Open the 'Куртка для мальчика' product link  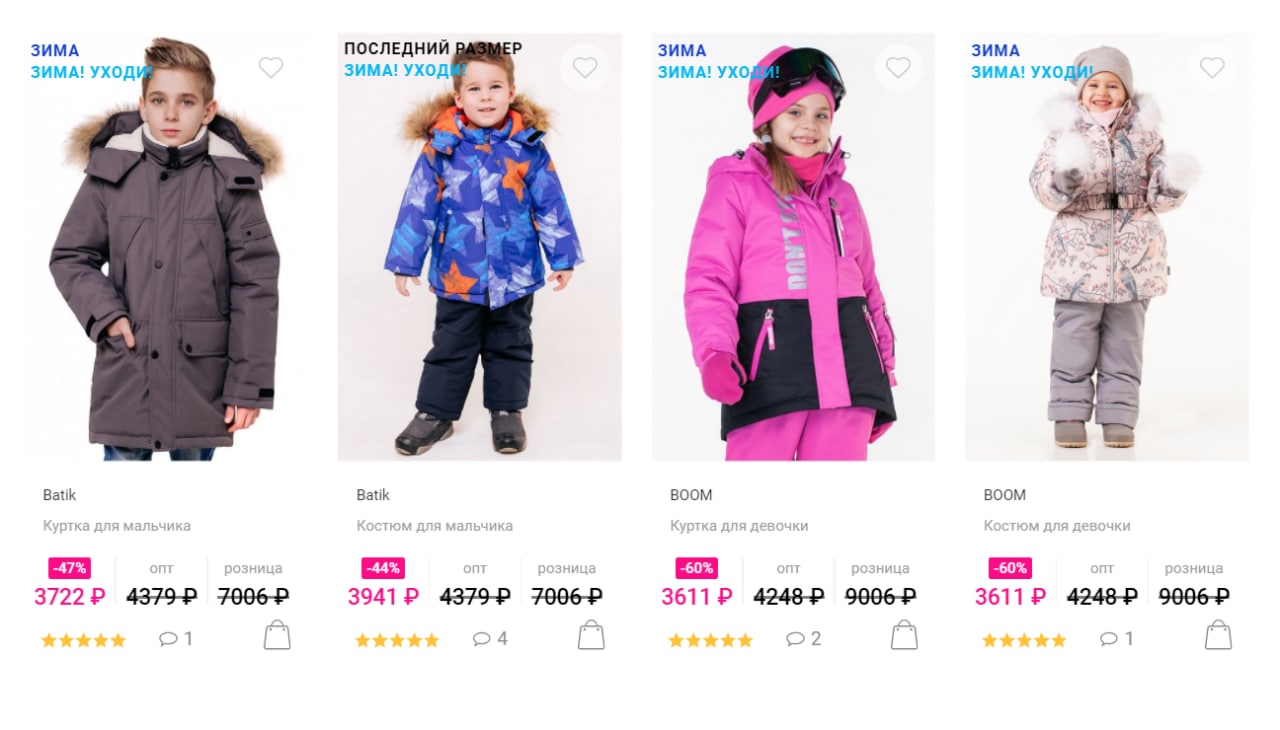tap(117, 526)
